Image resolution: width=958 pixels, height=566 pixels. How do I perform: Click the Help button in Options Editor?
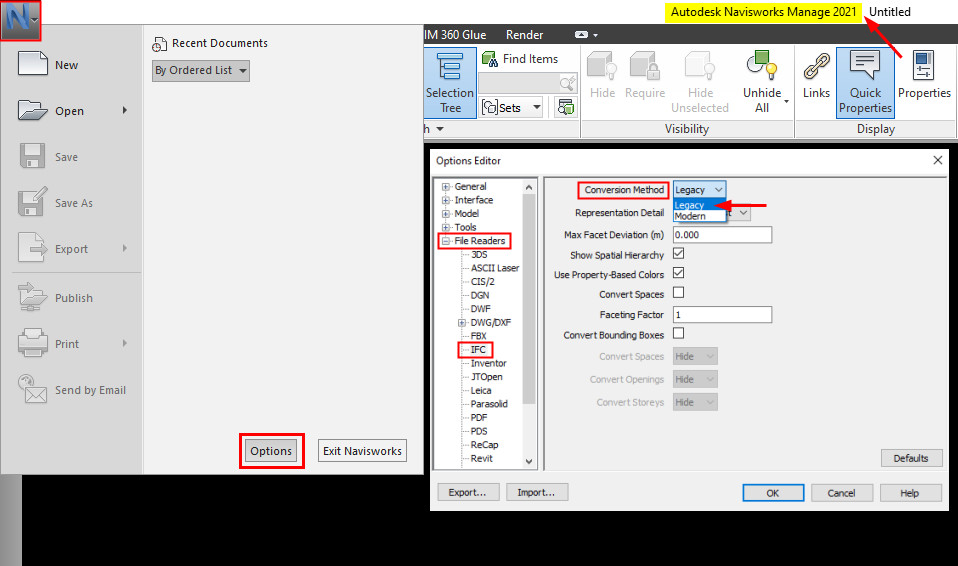[910, 493]
